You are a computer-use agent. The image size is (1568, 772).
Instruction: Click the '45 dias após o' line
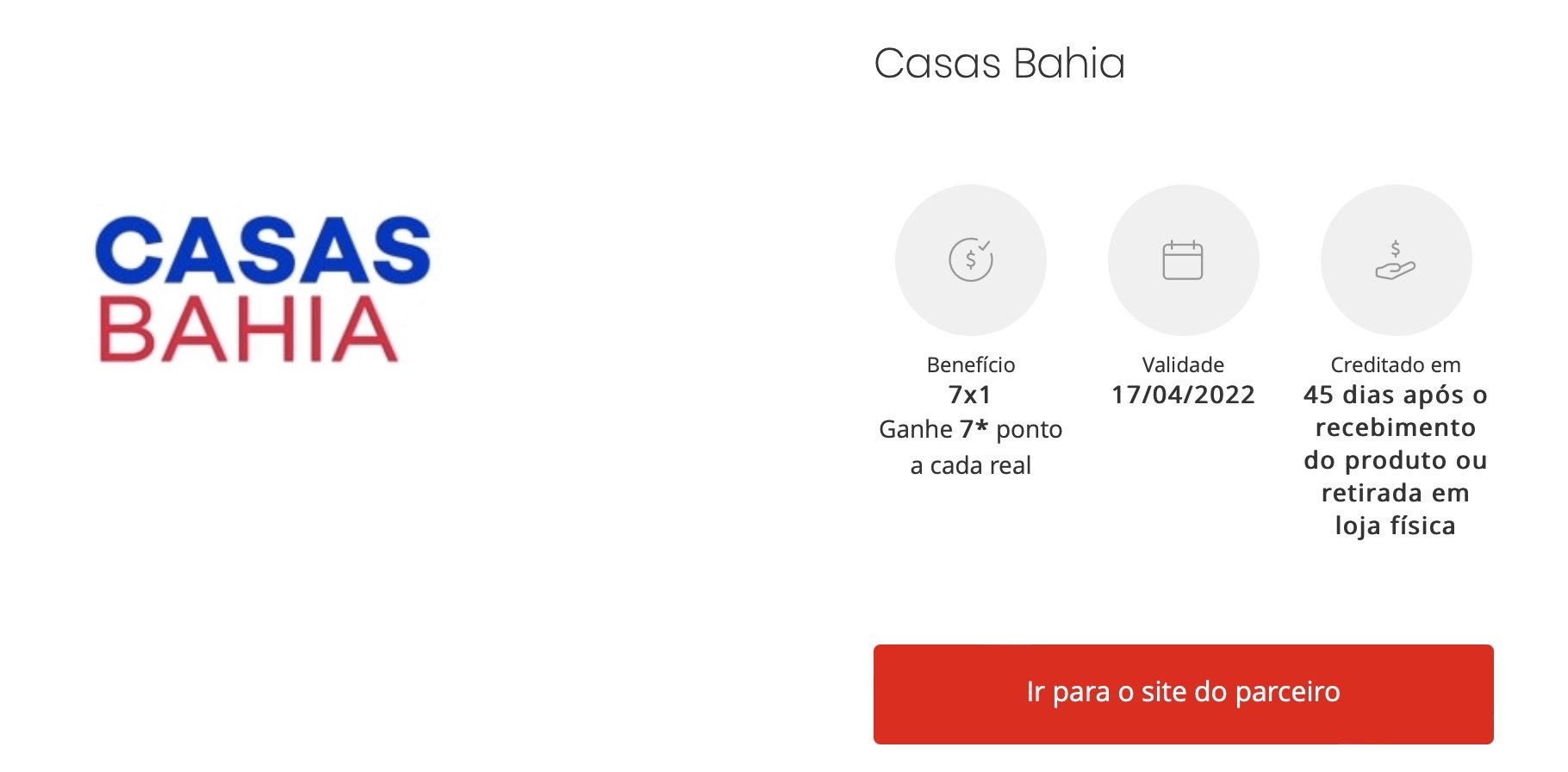(1396, 395)
